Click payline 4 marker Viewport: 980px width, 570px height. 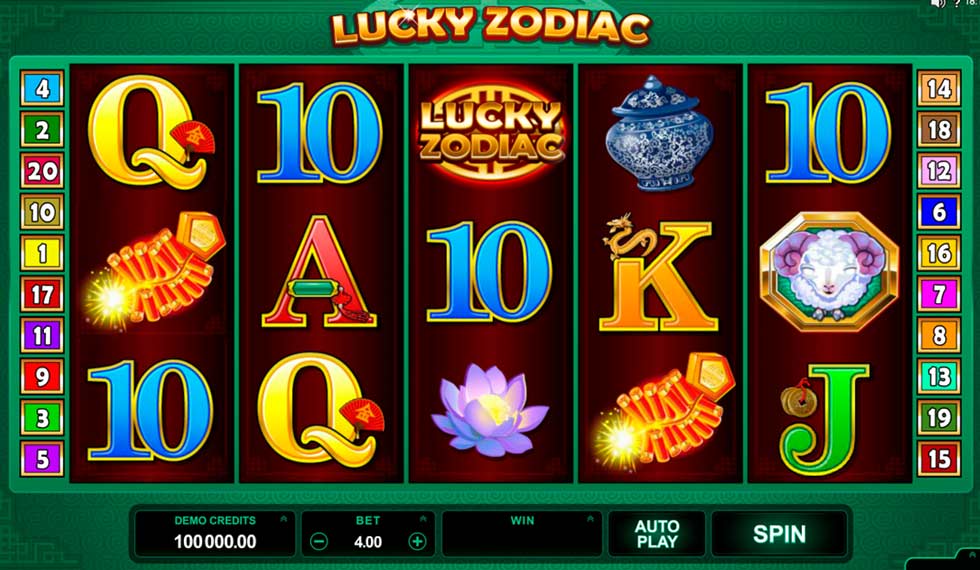coord(42,88)
